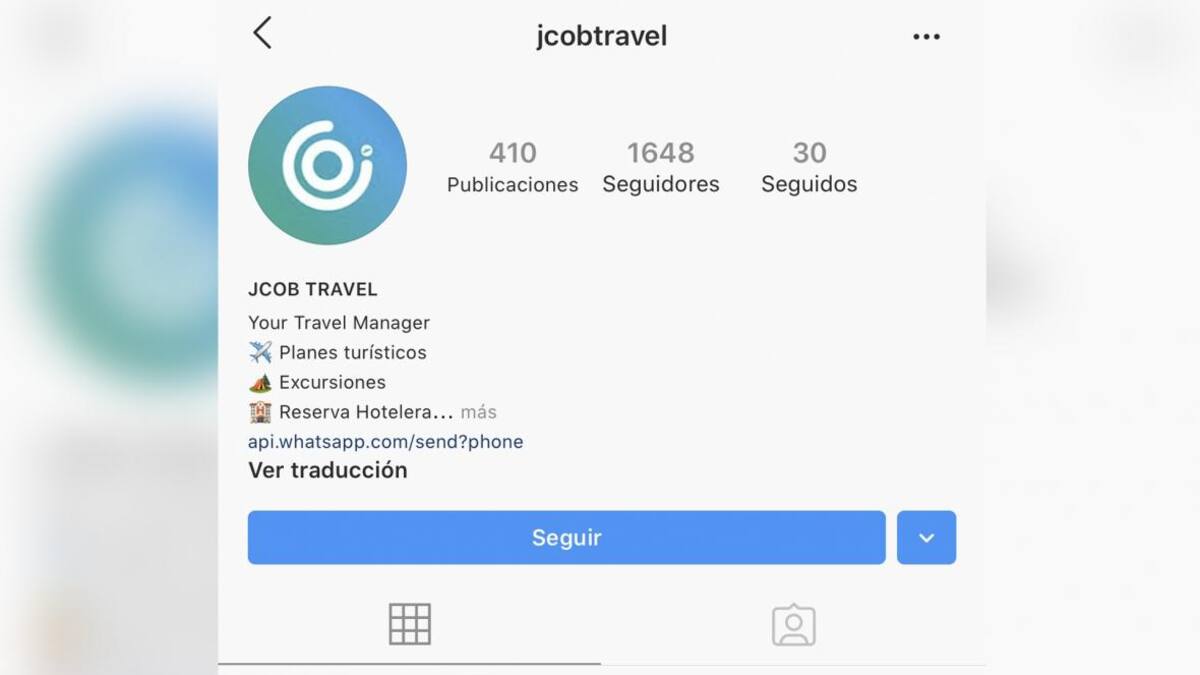The width and height of the screenshot is (1200, 675).
Task: Select the JCOB TRAVEL display name
Action: (313, 290)
